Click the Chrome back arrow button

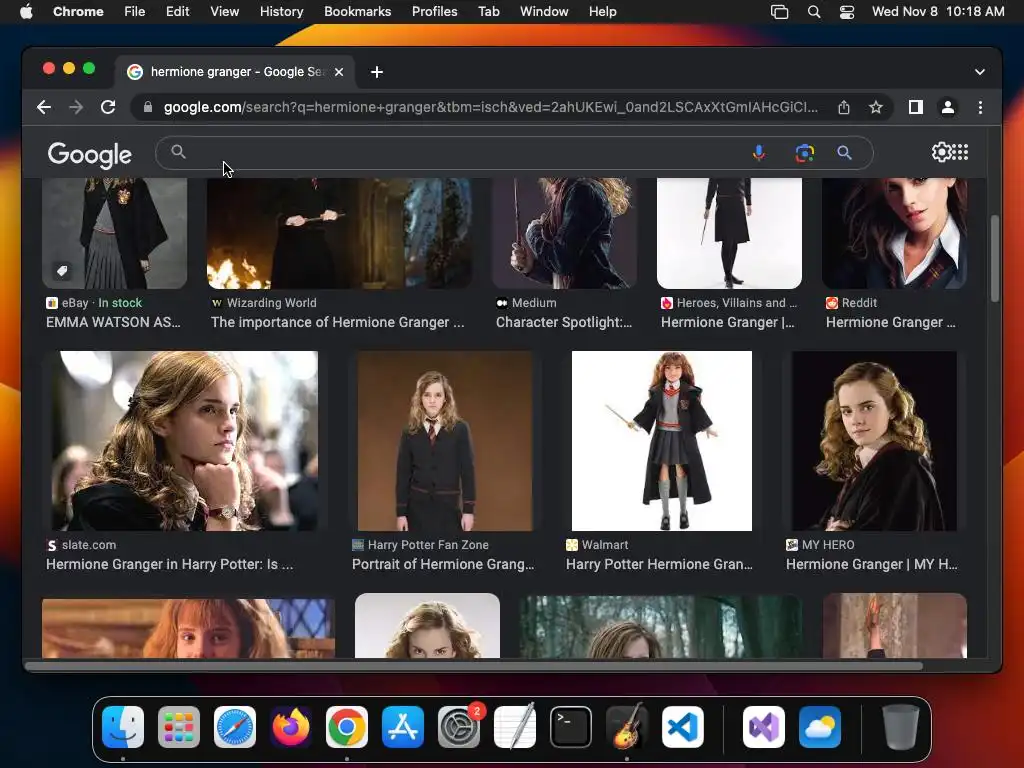[44, 107]
